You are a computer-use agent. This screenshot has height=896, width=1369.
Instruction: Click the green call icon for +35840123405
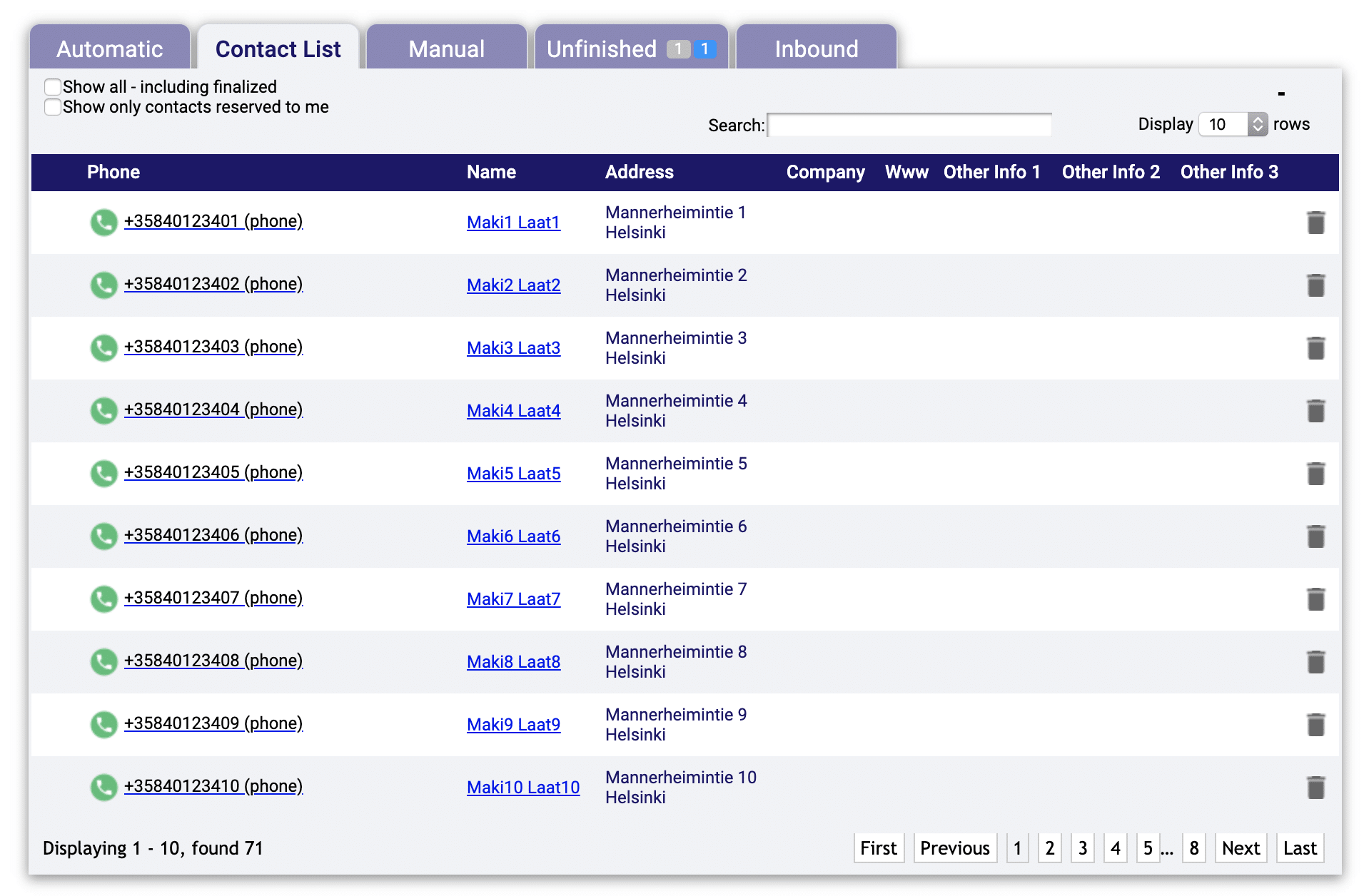[103, 474]
